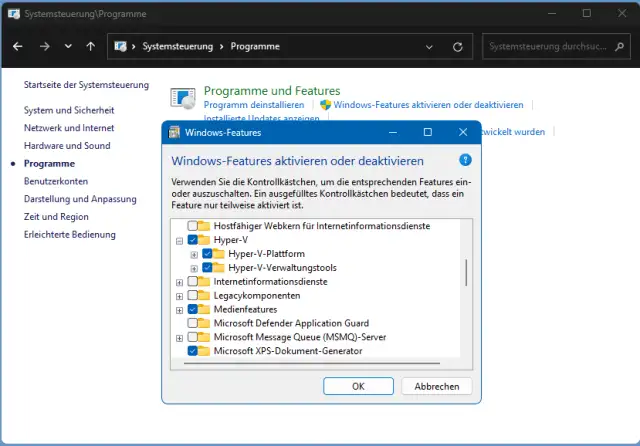Screen dimensions: 640x446
Task: Click the search magnifier icon
Action: pyautogui.click(x=619, y=47)
